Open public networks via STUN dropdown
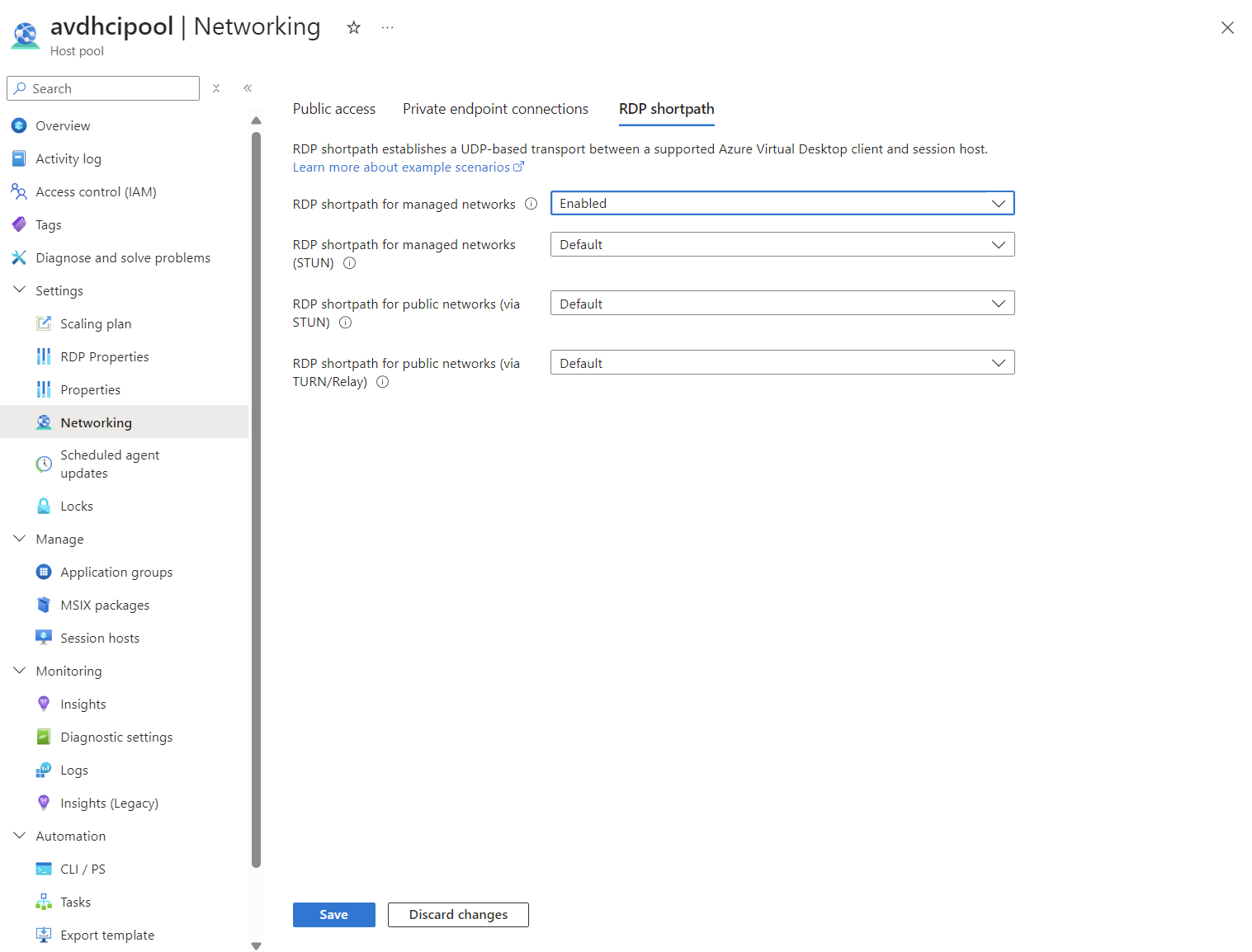Image resolution: width=1252 pixels, height=952 pixels. [782, 304]
